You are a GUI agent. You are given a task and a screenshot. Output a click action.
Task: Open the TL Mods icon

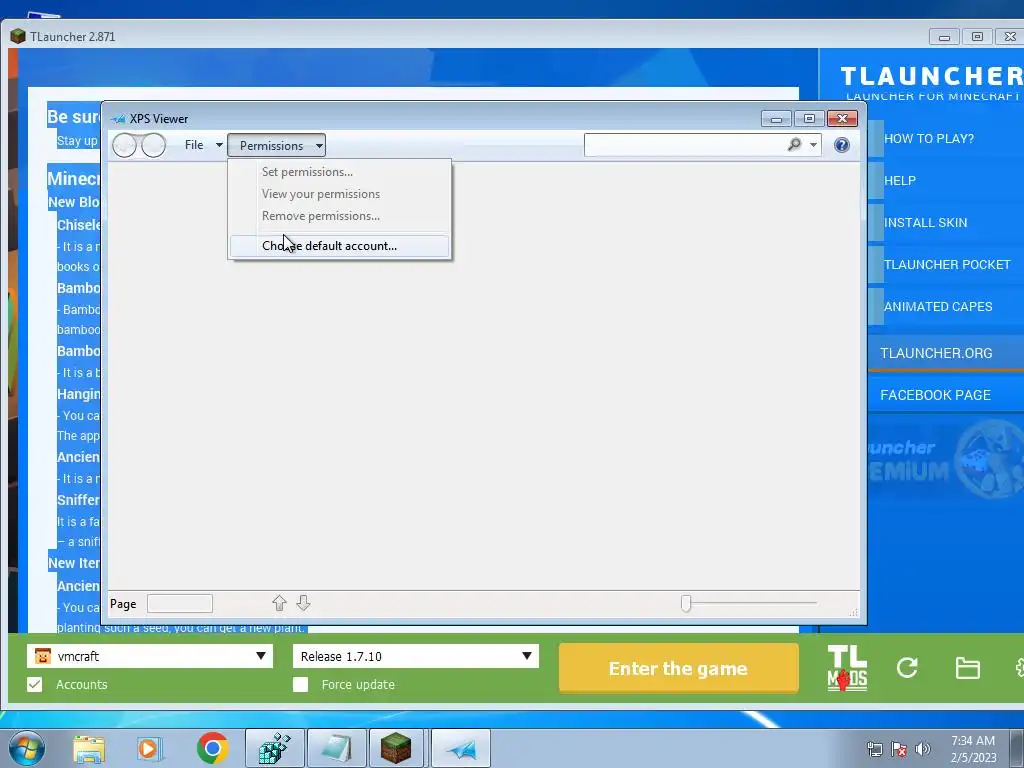(847, 668)
